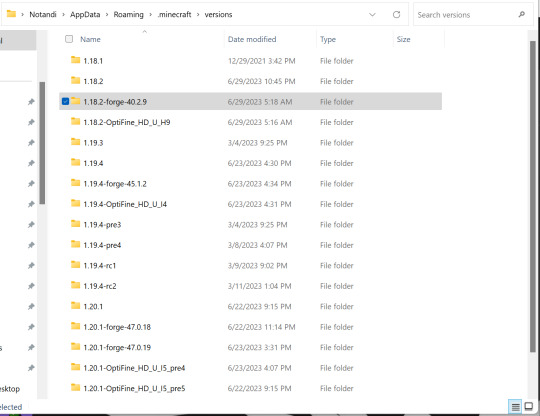Viewport: 540px width, 416px height.
Task: Click the folder icon of 1.18.2
Action: click(75, 80)
